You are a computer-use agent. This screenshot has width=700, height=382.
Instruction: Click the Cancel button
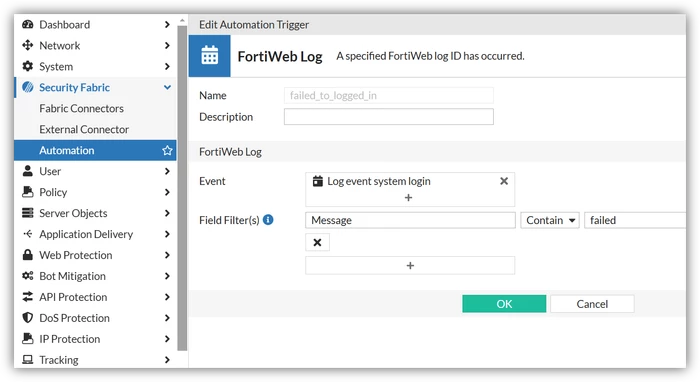click(592, 303)
